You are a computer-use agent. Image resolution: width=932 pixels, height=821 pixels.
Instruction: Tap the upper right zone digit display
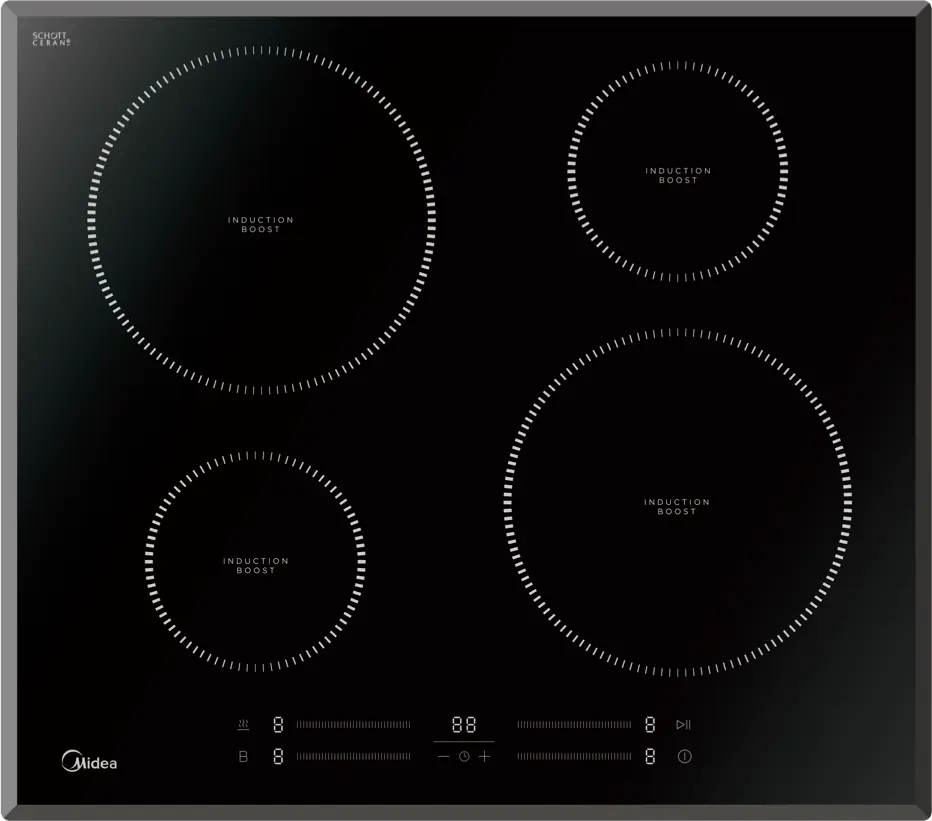point(650,724)
